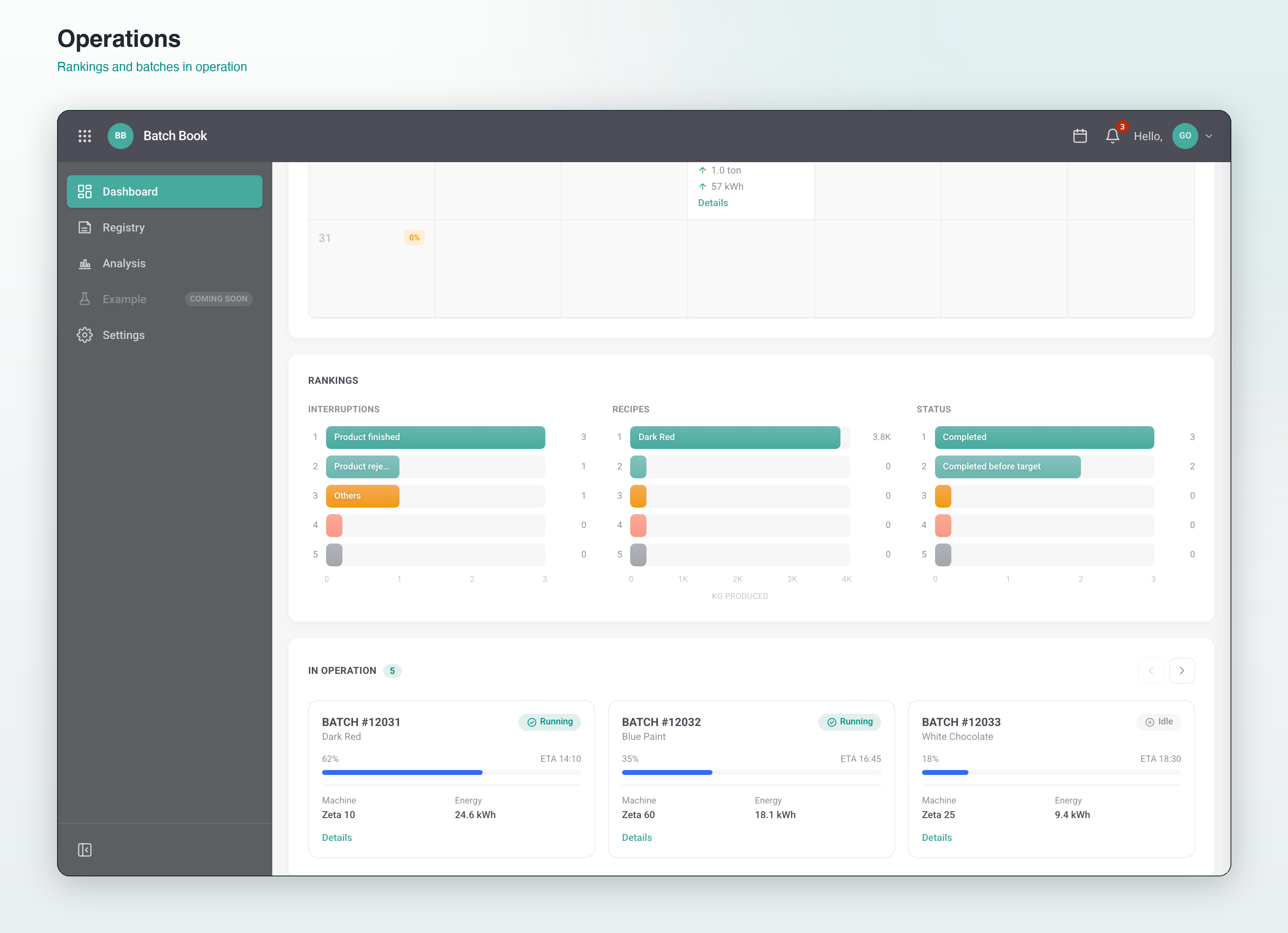Open the calendar icon in header

(x=1080, y=136)
